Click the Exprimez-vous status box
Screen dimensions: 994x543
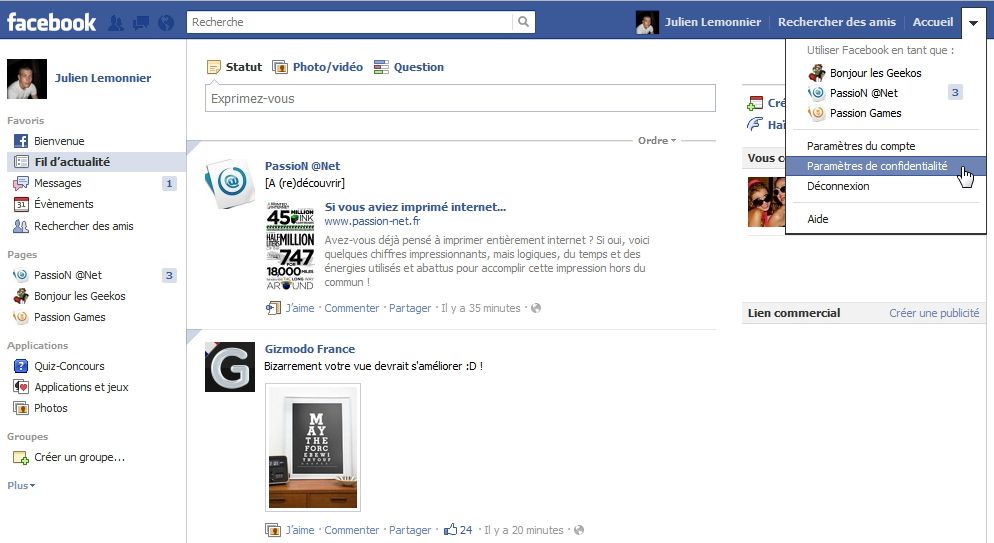click(460, 98)
